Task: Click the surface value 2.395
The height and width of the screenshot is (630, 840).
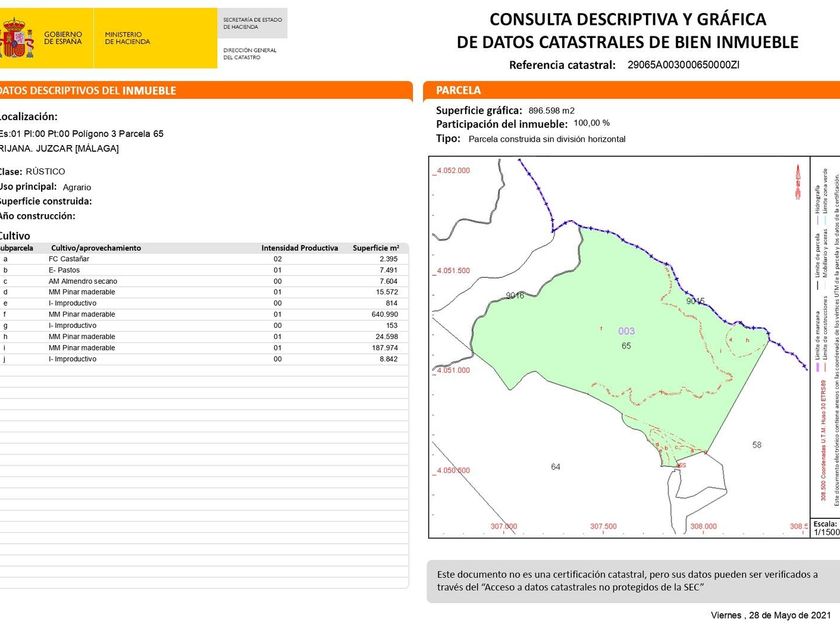Action: (388, 259)
